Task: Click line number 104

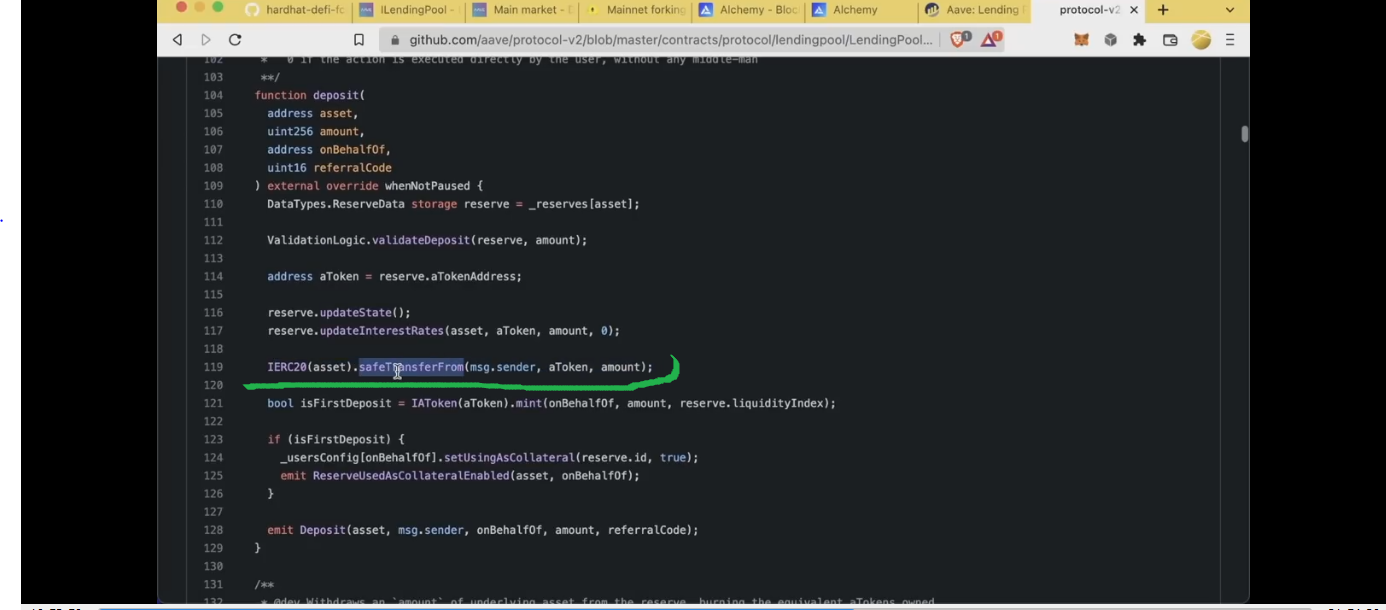Action: tap(213, 96)
